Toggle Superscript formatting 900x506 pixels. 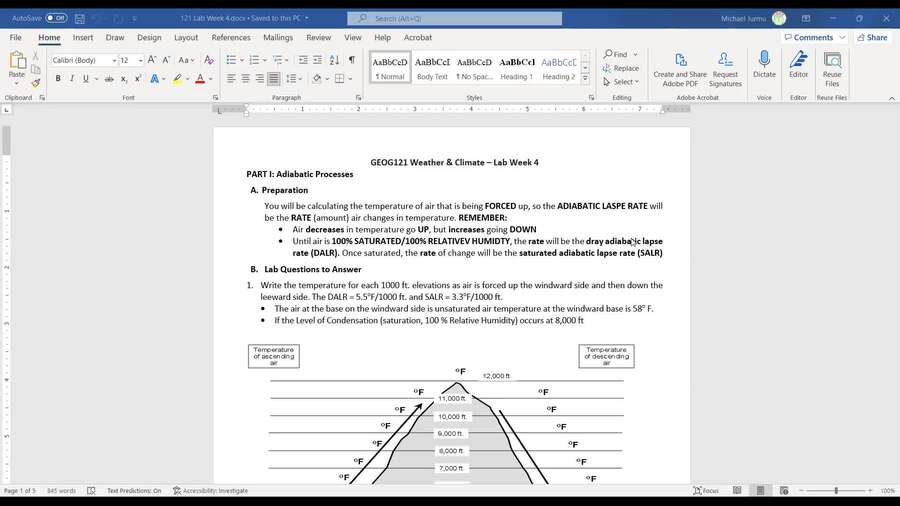click(x=138, y=79)
